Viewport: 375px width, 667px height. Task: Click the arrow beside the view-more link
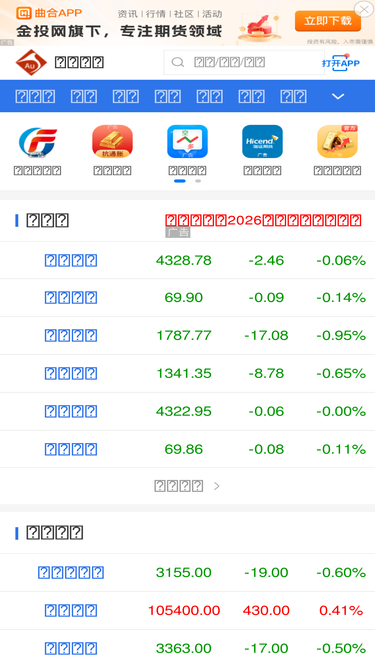[217, 486]
